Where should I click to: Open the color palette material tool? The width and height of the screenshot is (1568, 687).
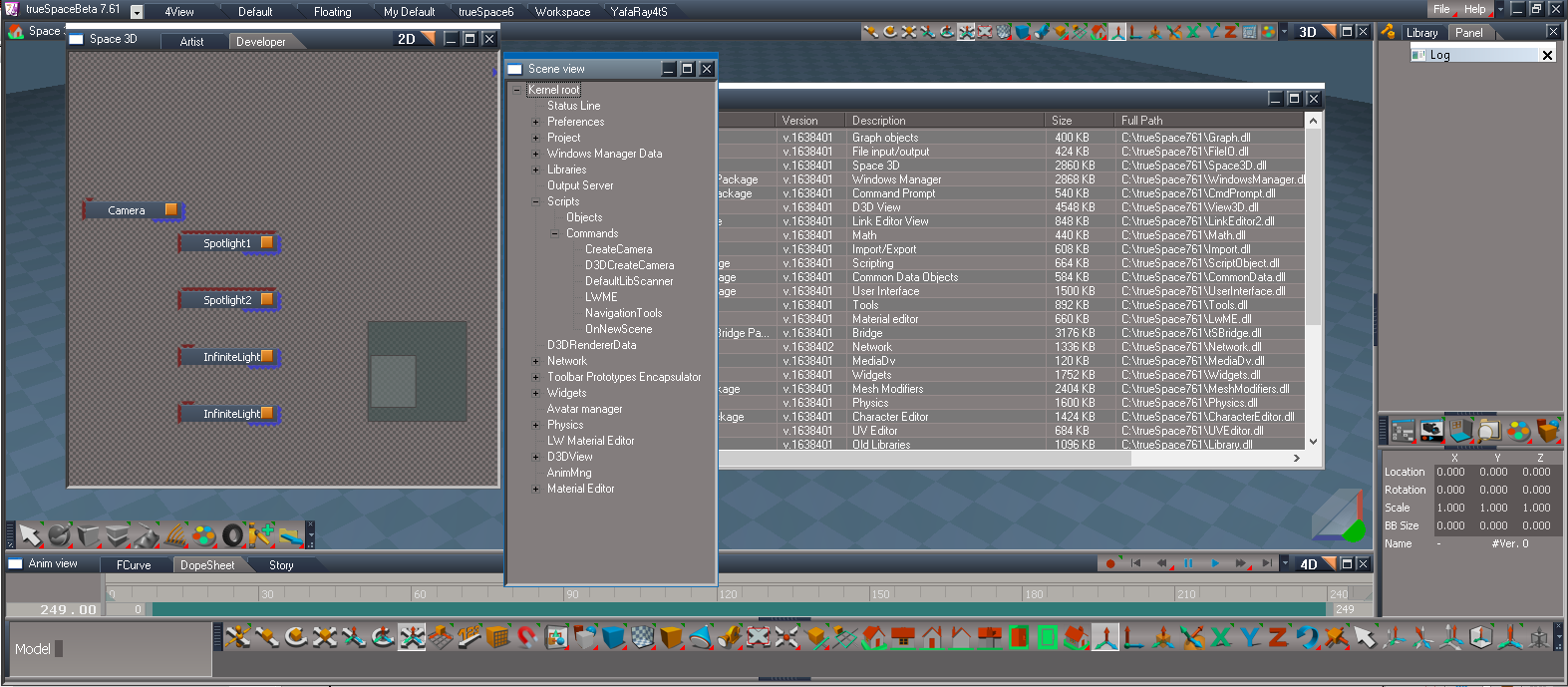click(204, 535)
